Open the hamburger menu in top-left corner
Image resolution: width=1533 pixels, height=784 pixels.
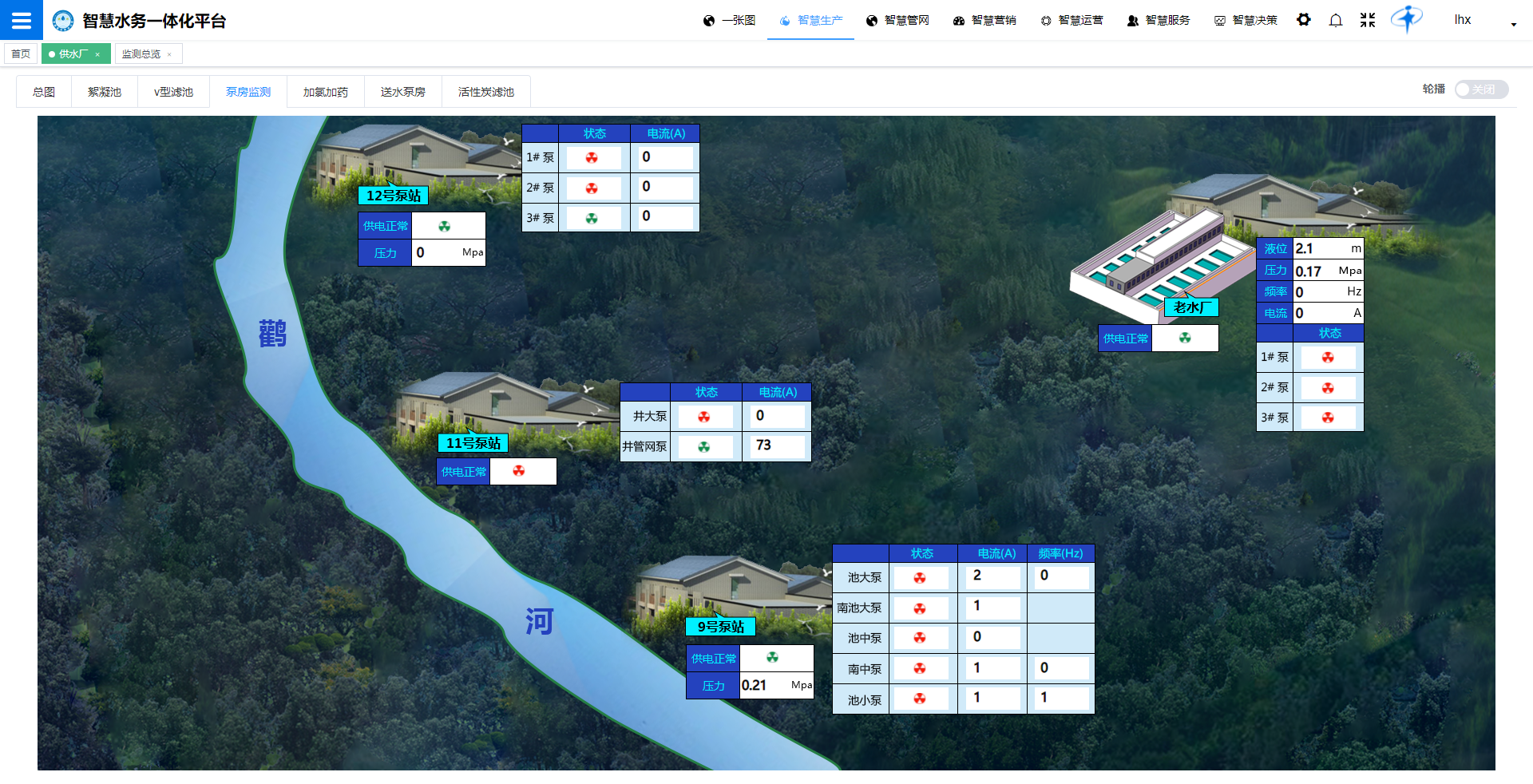click(22, 20)
